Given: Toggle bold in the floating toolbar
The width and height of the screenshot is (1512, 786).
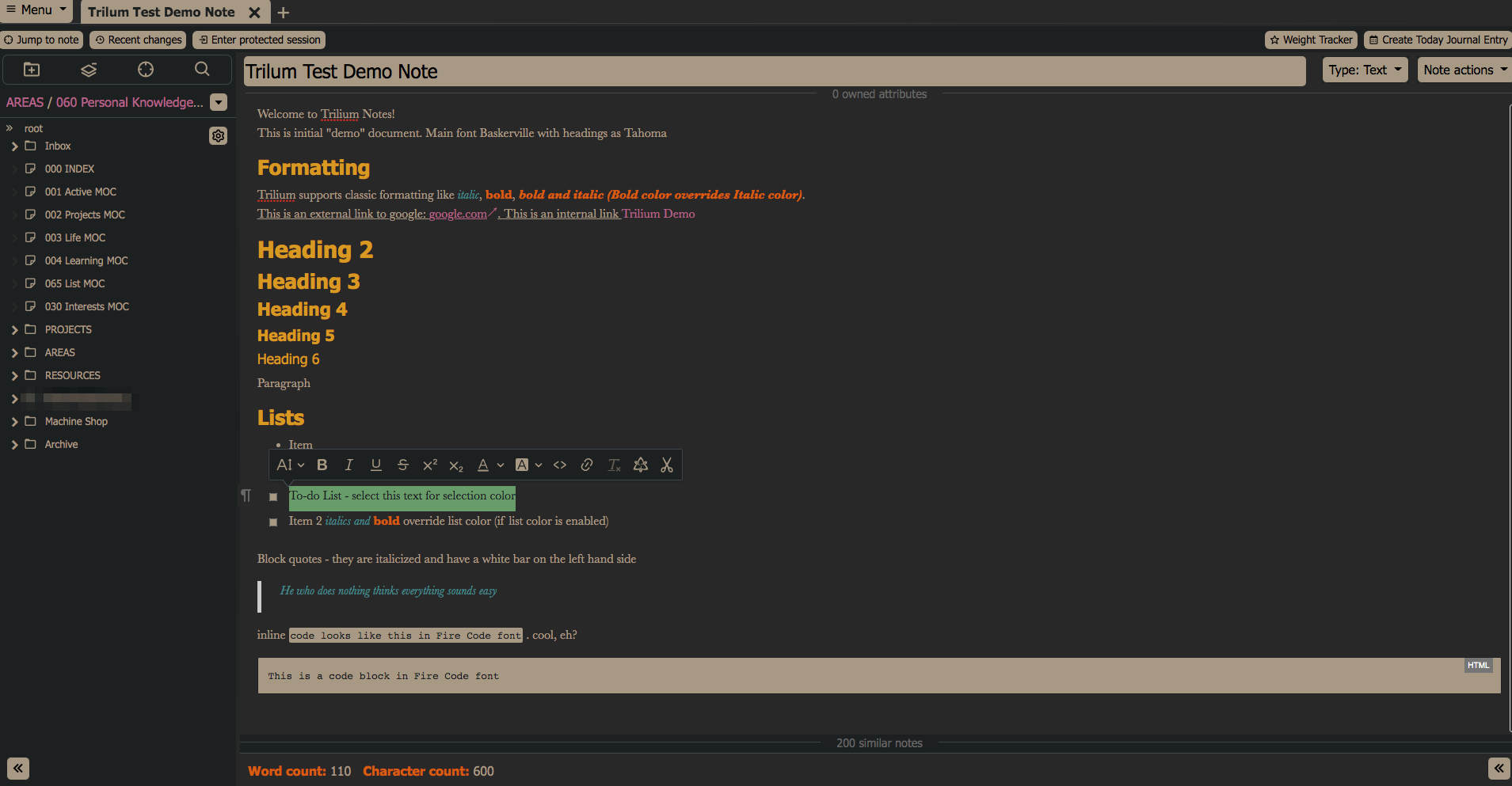Looking at the screenshot, I should point(322,465).
